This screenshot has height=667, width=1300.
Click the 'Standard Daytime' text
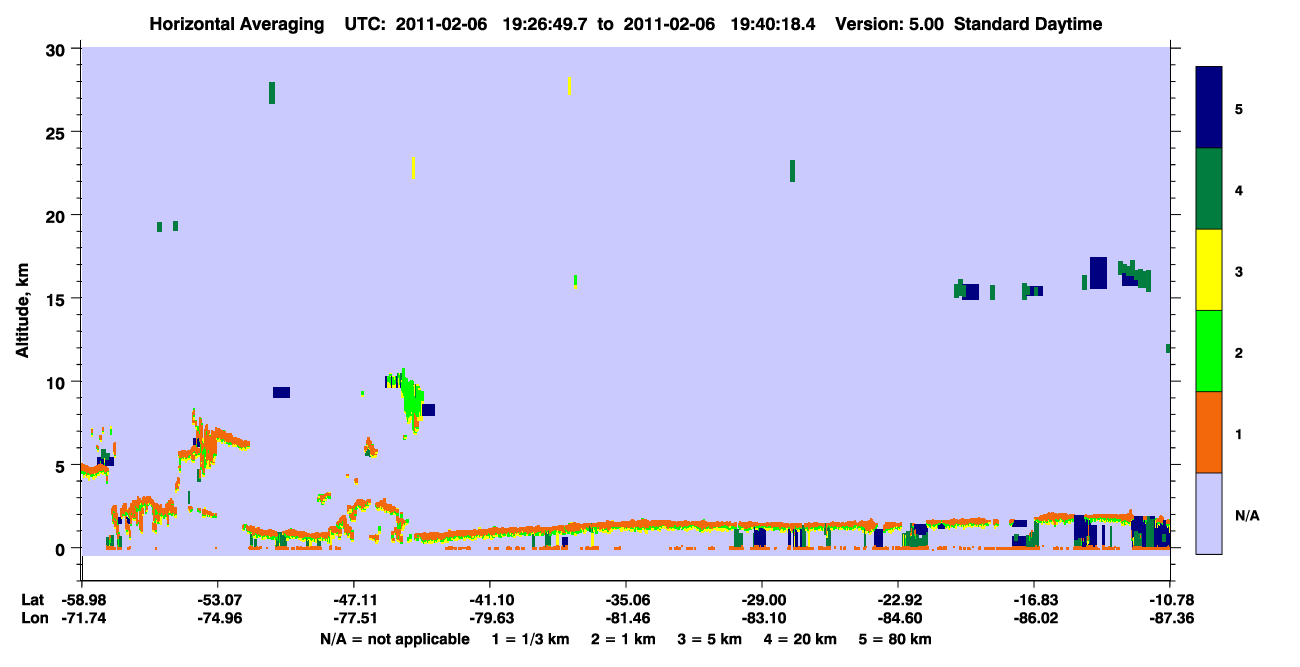coord(1028,24)
